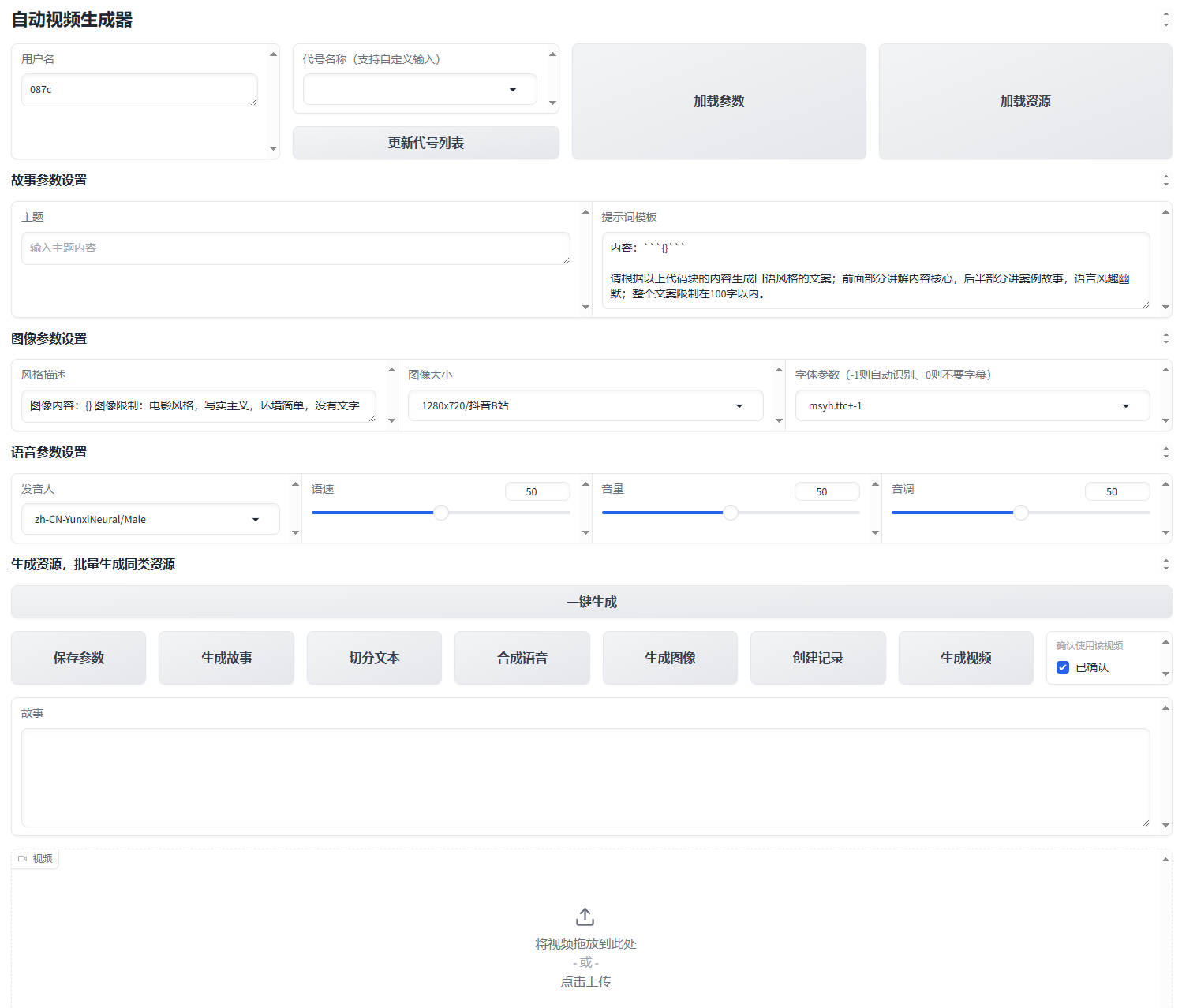Adjust the 音调 slider handle
Viewport: 1182px width, 1008px height.
pos(1021,513)
